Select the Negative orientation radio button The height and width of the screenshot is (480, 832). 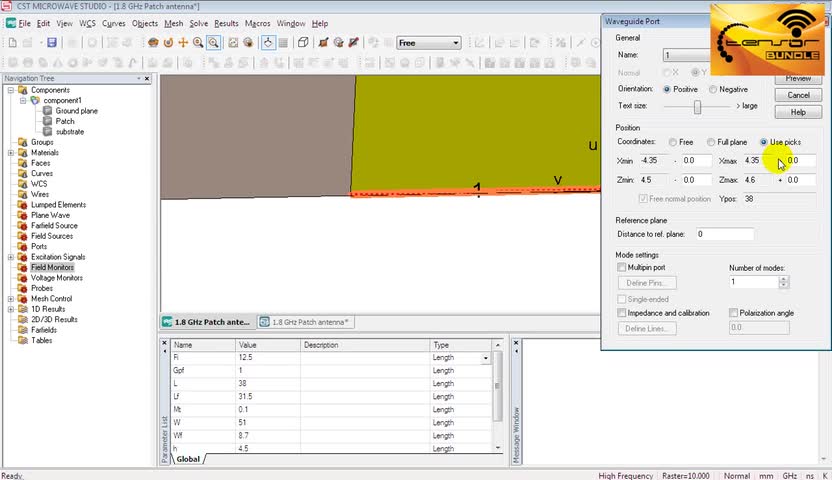click(x=713, y=89)
